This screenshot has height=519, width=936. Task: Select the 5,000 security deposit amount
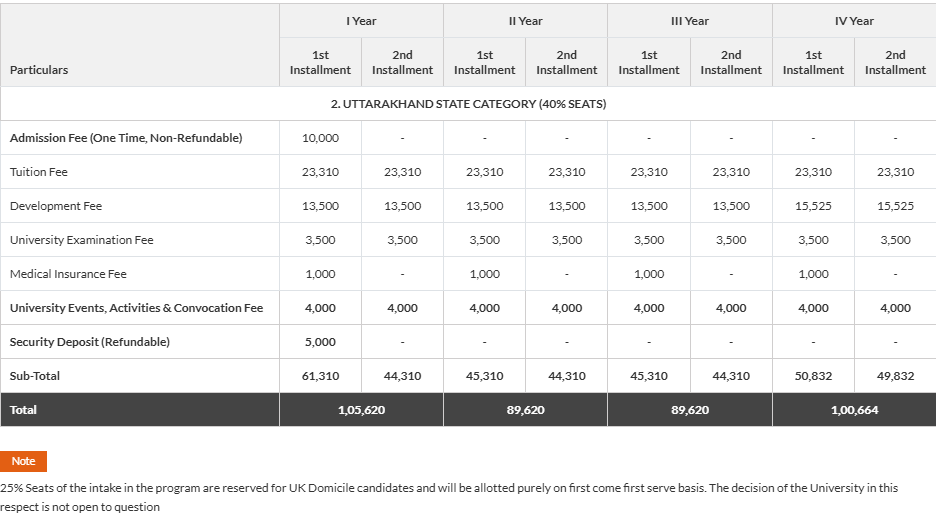[x=320, y=342]
